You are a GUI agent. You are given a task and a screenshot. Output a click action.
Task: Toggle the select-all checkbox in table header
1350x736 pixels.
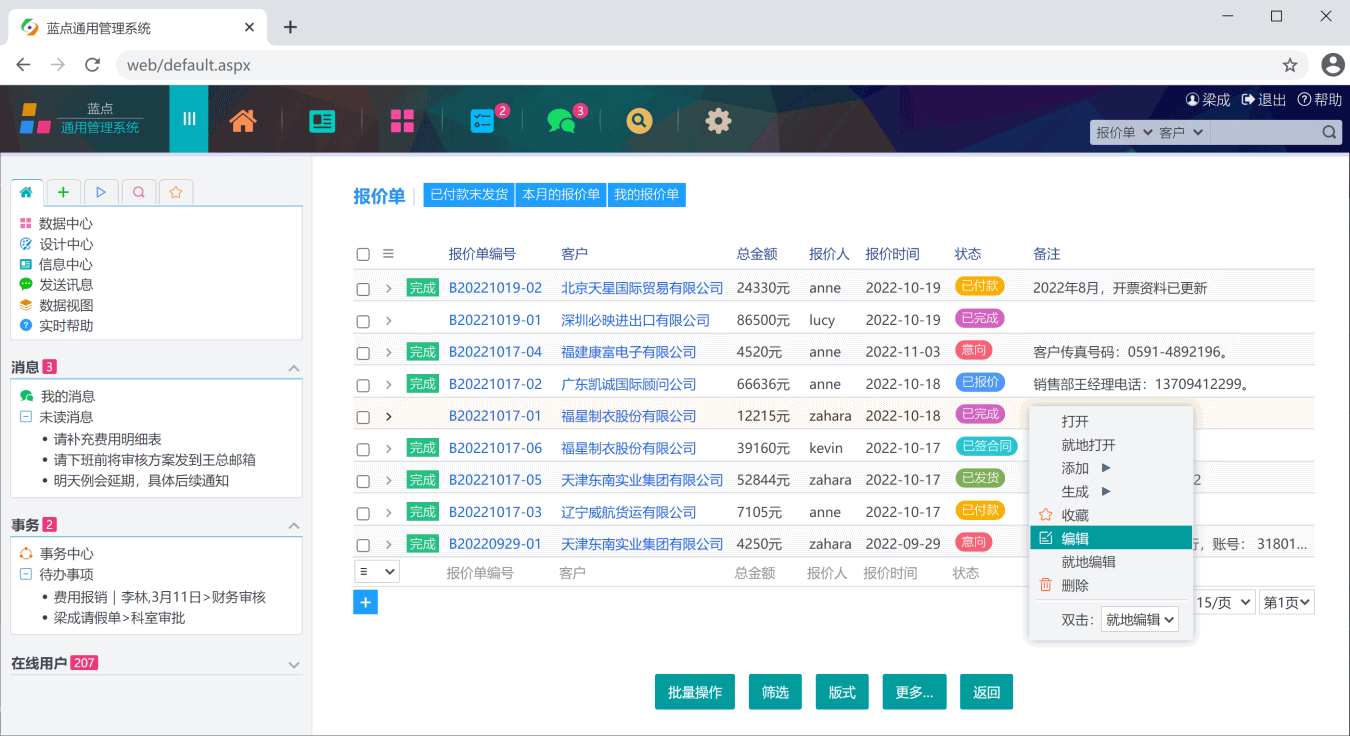point(363,255)
